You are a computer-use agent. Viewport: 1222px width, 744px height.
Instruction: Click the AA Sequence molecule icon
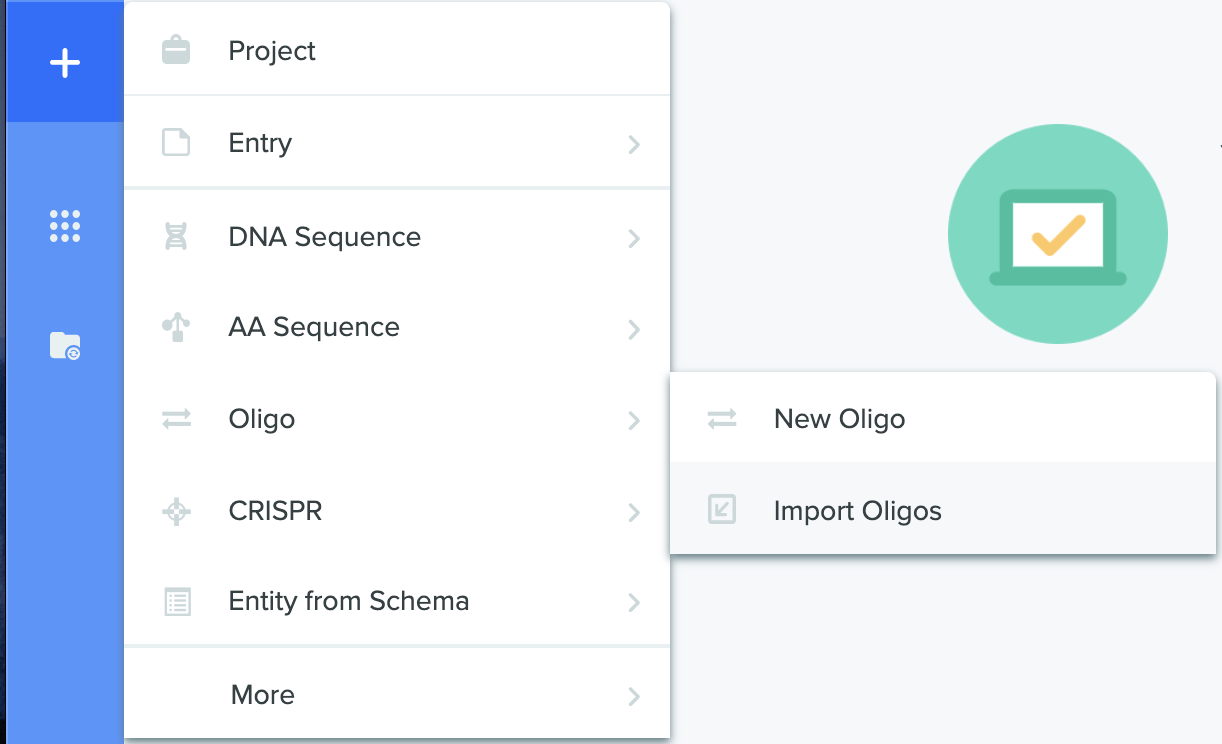[x=176, y=327]
